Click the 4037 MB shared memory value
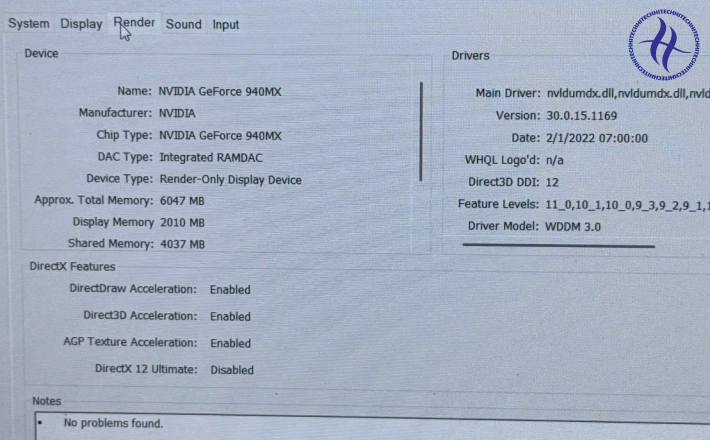The width and height of the screenshot is (710, 440). tap(182, 244)
